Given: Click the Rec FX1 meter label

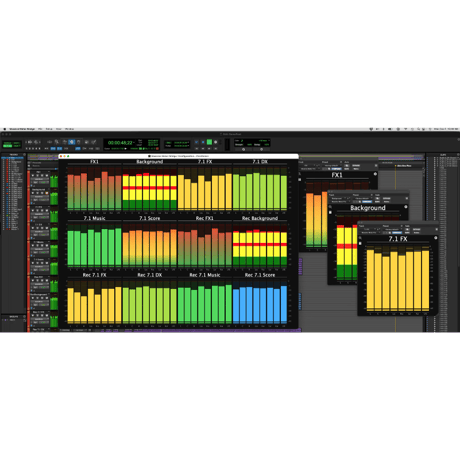Looking at the screenshot, I should point(205,218).
